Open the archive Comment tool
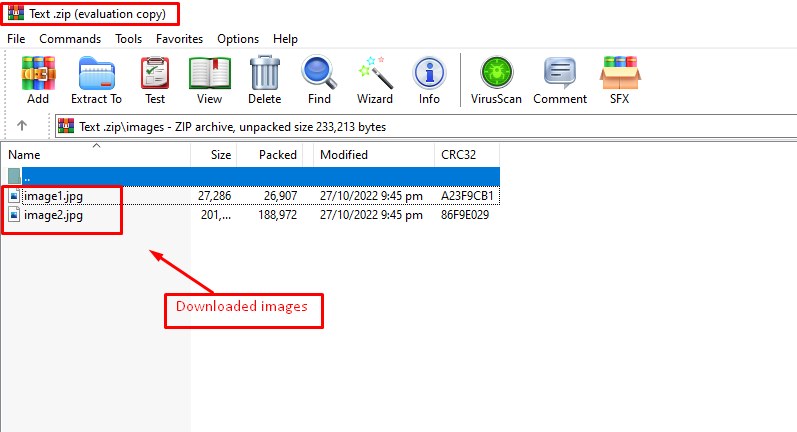The height and width of the screenshot is (432, 797). tap(560, 74)
